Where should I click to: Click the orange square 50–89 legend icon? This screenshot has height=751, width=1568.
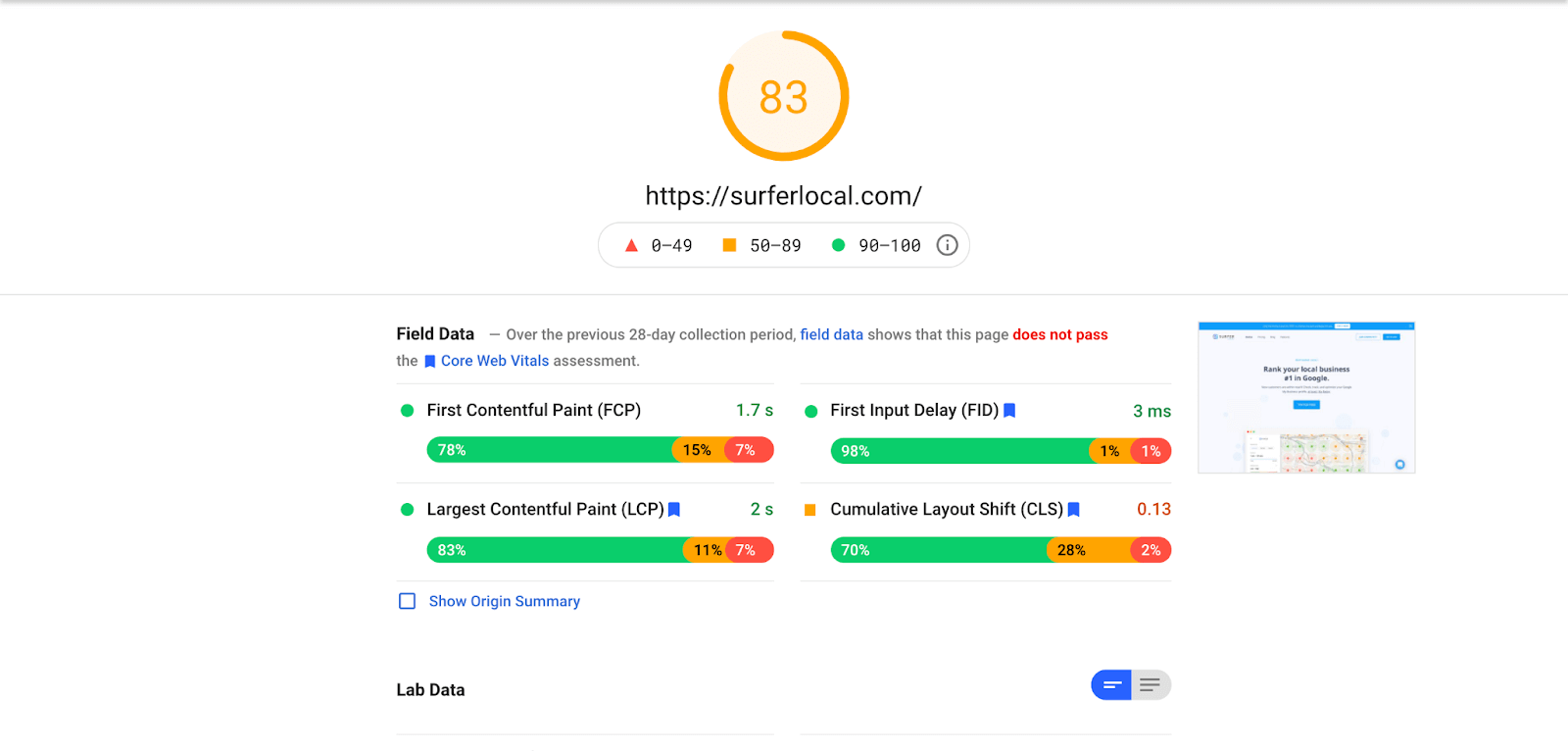(729, 245)
